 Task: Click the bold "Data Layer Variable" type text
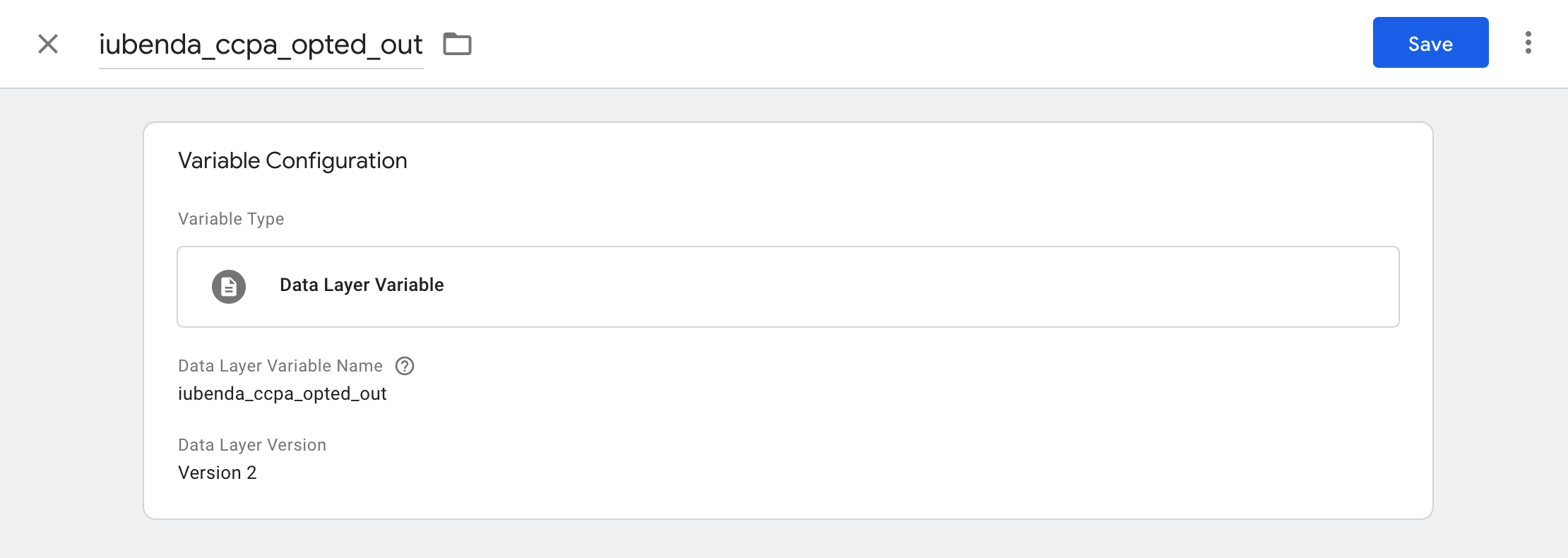tap(362, 285)
